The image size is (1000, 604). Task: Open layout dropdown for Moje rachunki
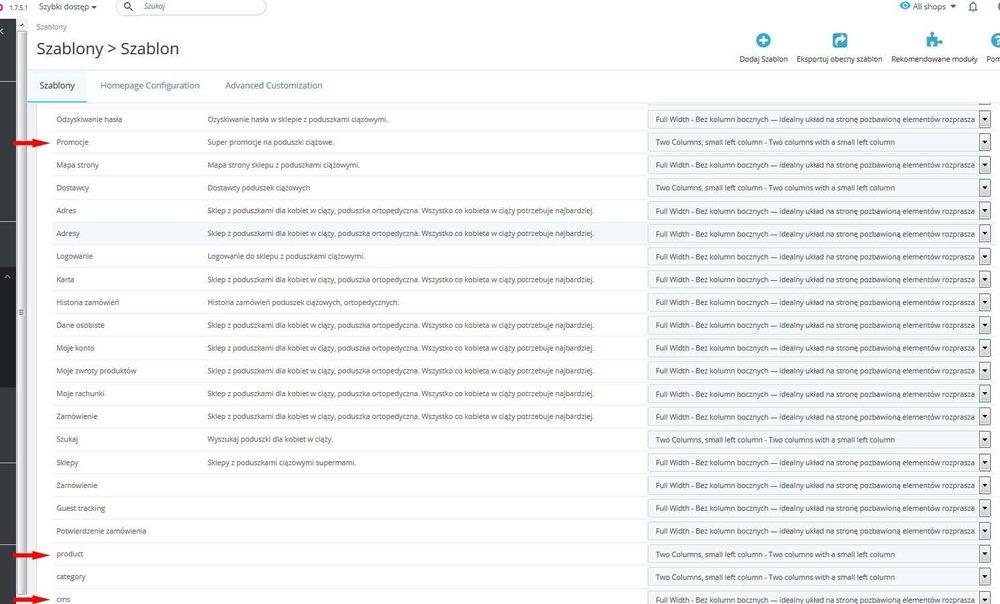[819, 394]
